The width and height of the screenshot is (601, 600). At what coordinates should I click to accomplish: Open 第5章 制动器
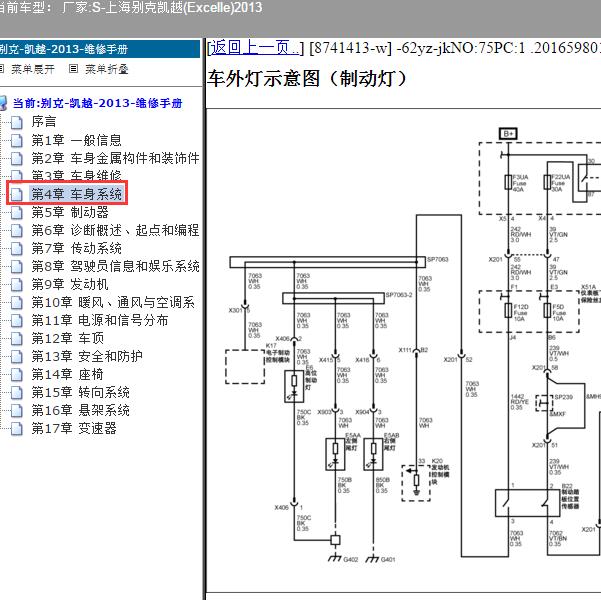tap(70, 212)
